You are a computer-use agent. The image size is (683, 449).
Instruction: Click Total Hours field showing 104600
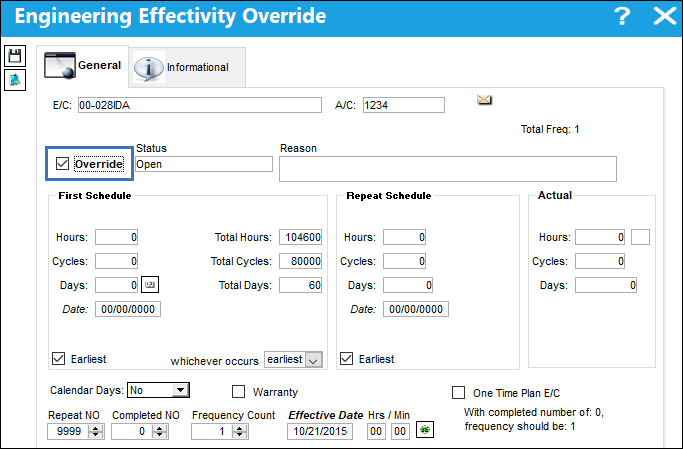click(301, 237)
